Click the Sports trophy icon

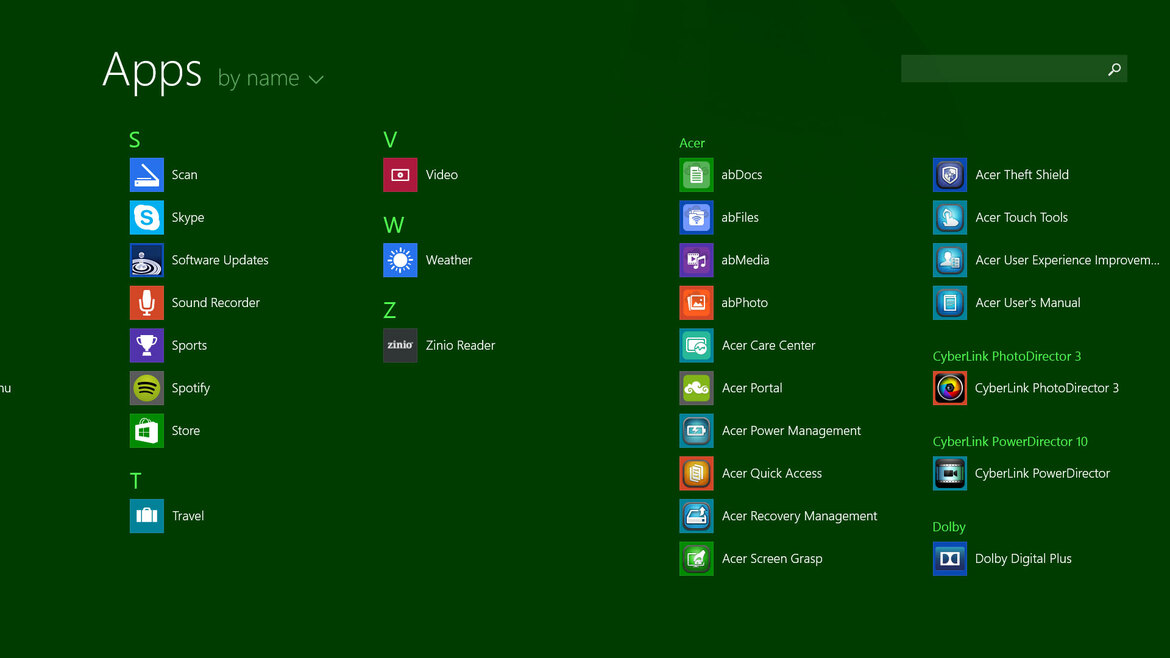[146, 345]
